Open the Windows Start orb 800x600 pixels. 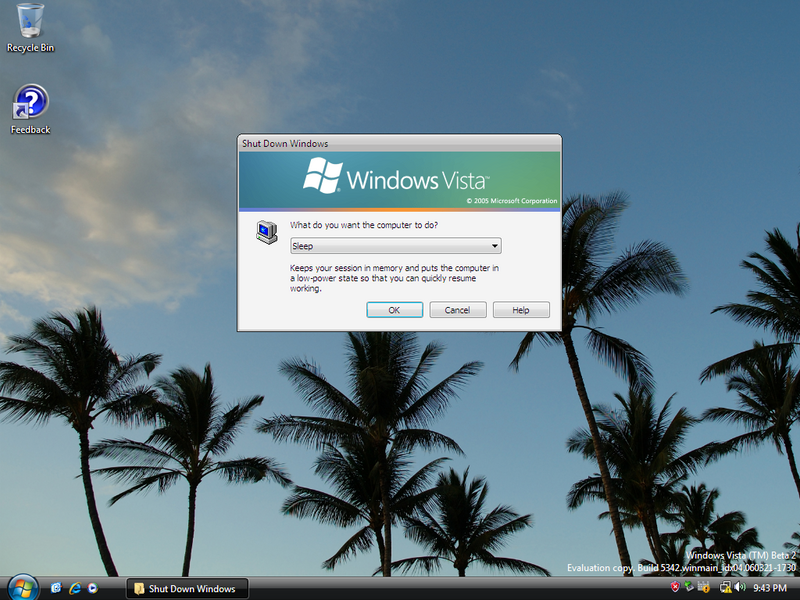click(x=23, y=588)
